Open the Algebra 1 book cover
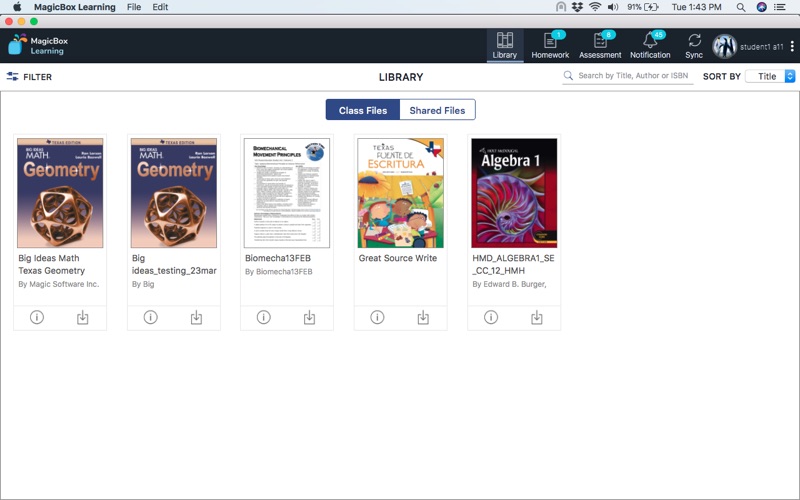The height and width of the screenshot is (500, 800). click(514, 193)
